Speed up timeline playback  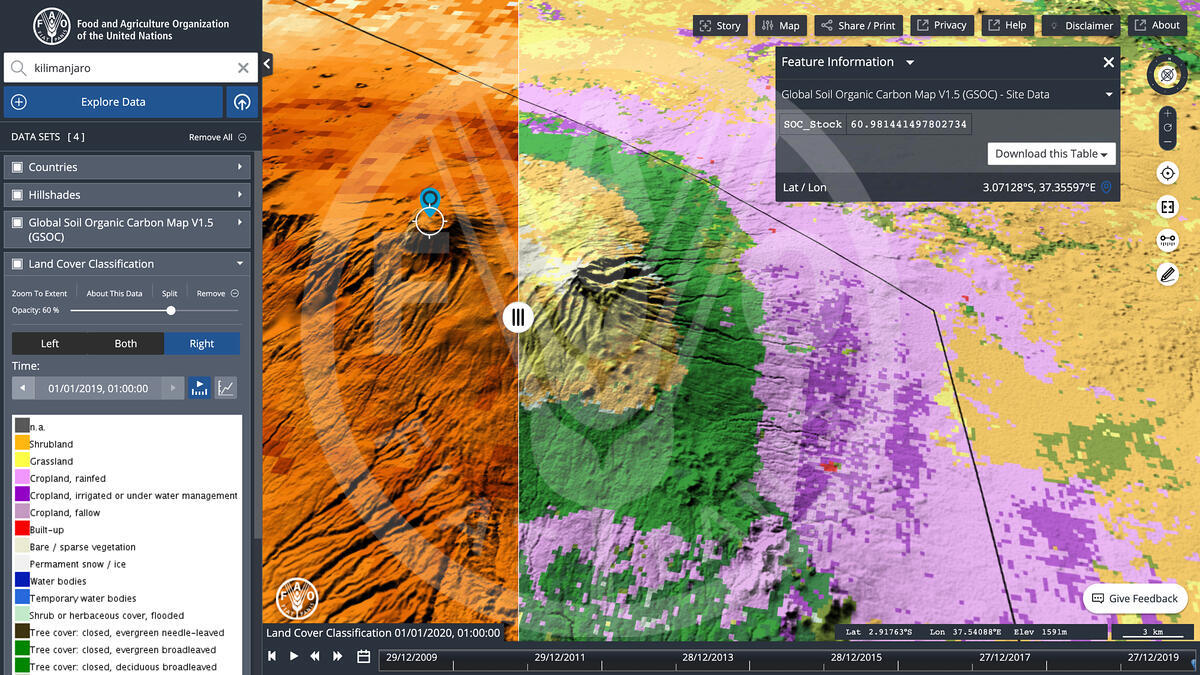(x=338, y=656)
